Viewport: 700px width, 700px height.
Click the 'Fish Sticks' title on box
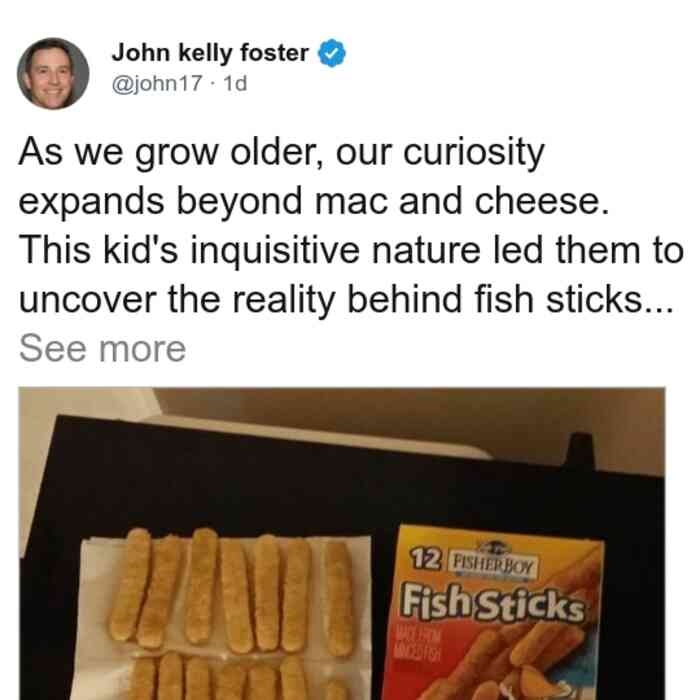pyautogui.click(x=492, y=604)
